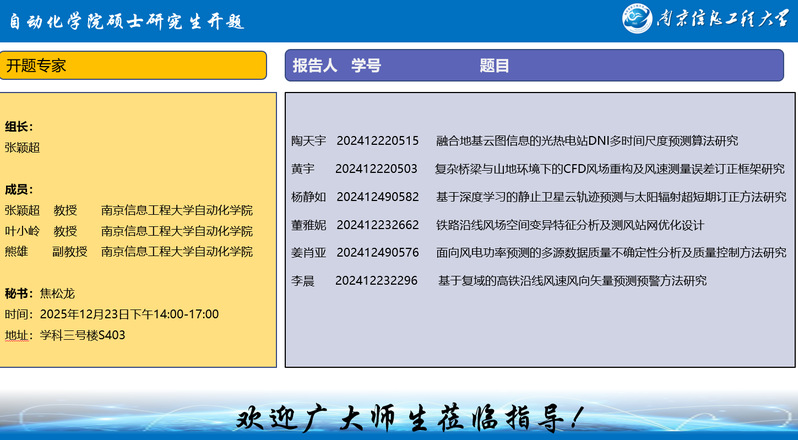This screenshot has height=440, width=798.
Task: Click student ID 202412490576 for 姜肖亚
Action: coord(377,253)
